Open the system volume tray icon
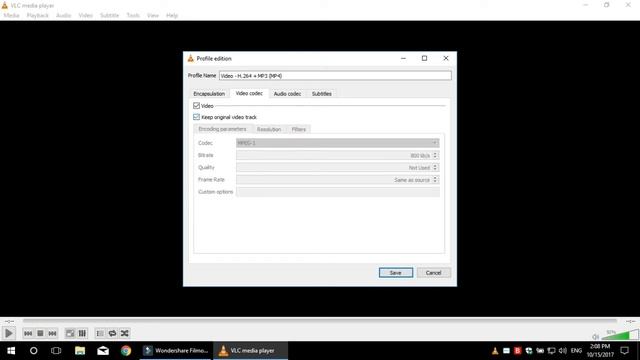The height and width of the screenshot is (360, 640). 563,351
